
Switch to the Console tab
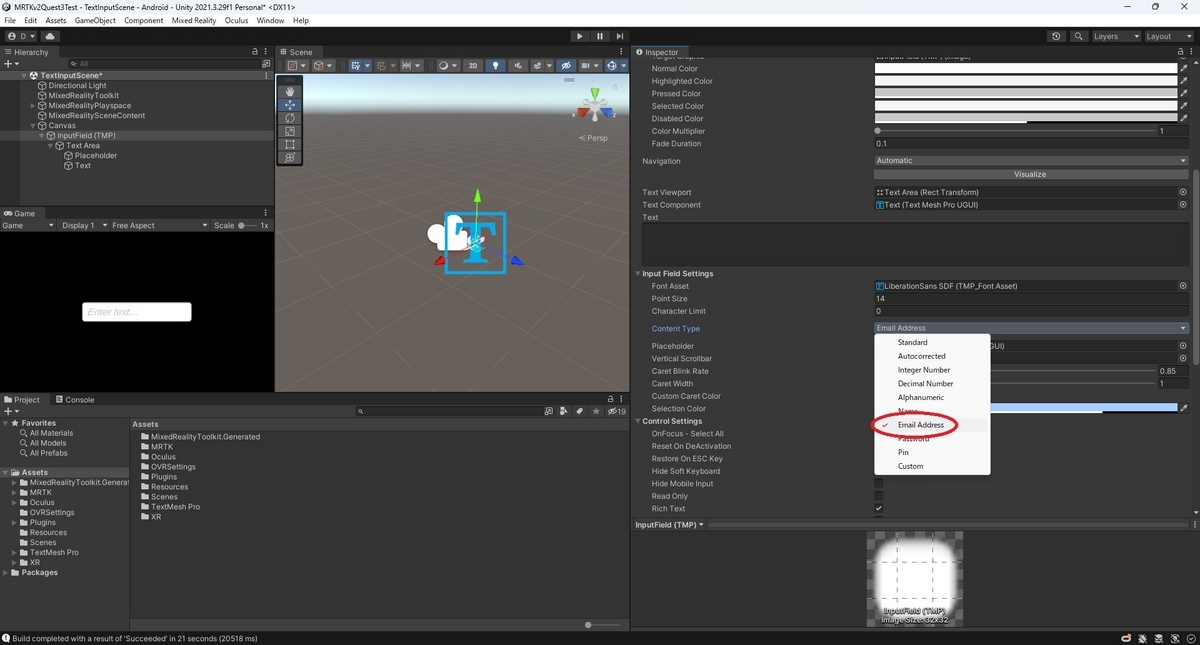(76, 399)
